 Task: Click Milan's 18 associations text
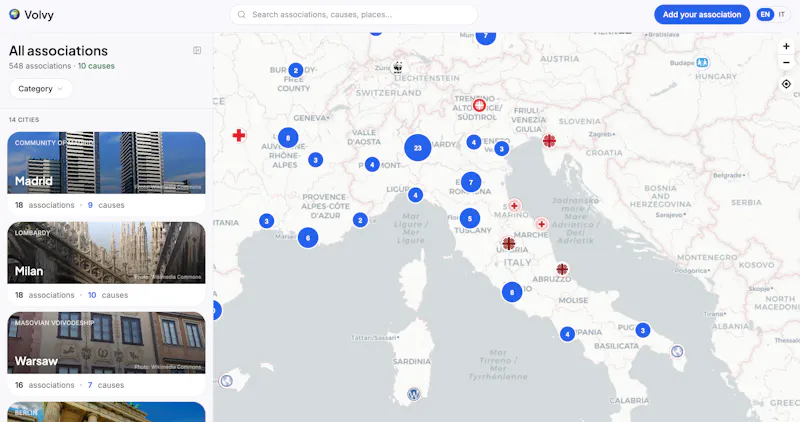[44, 295]
